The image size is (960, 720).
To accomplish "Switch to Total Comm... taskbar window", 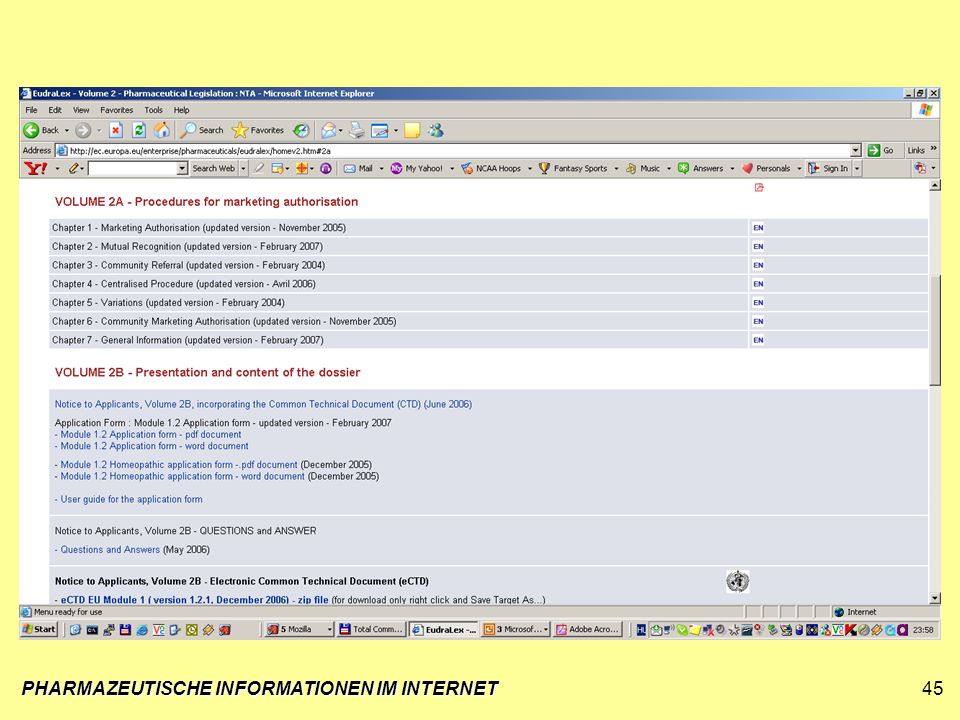I will pos(372,629).
